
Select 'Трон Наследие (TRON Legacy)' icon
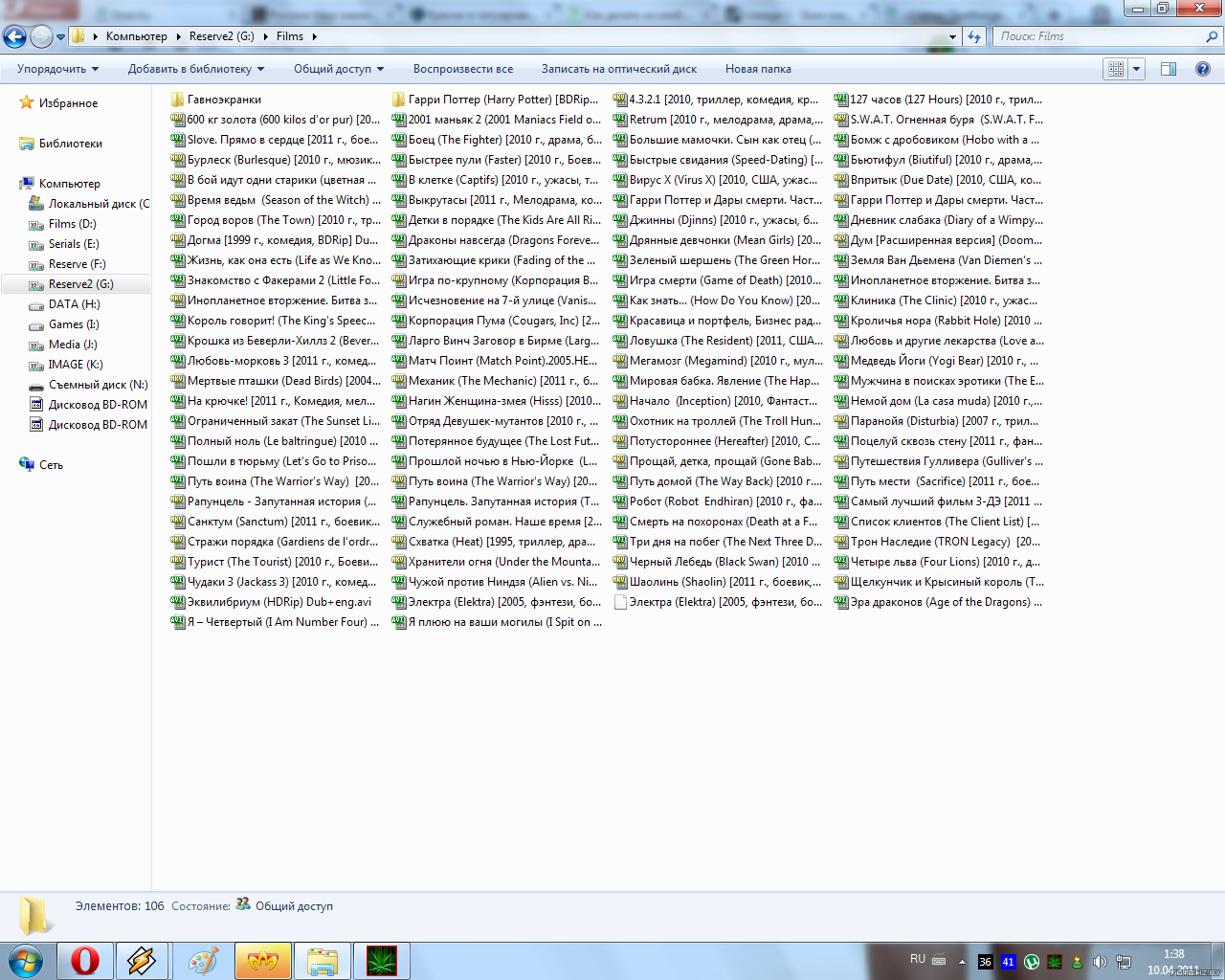tap(840, 542)
